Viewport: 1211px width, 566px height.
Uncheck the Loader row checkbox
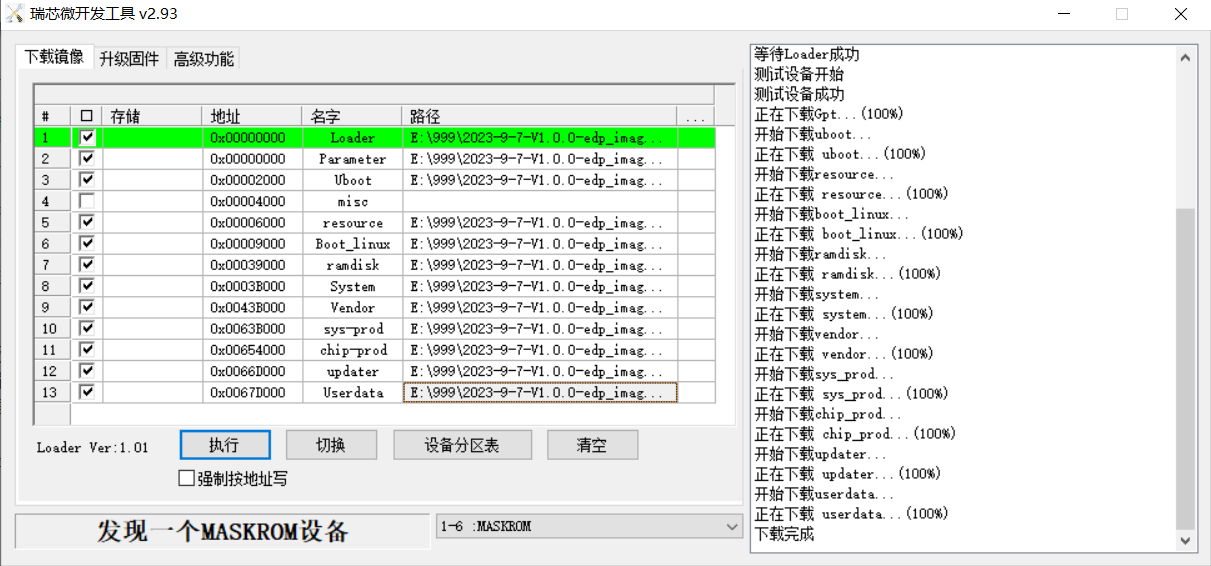[87, 137]
